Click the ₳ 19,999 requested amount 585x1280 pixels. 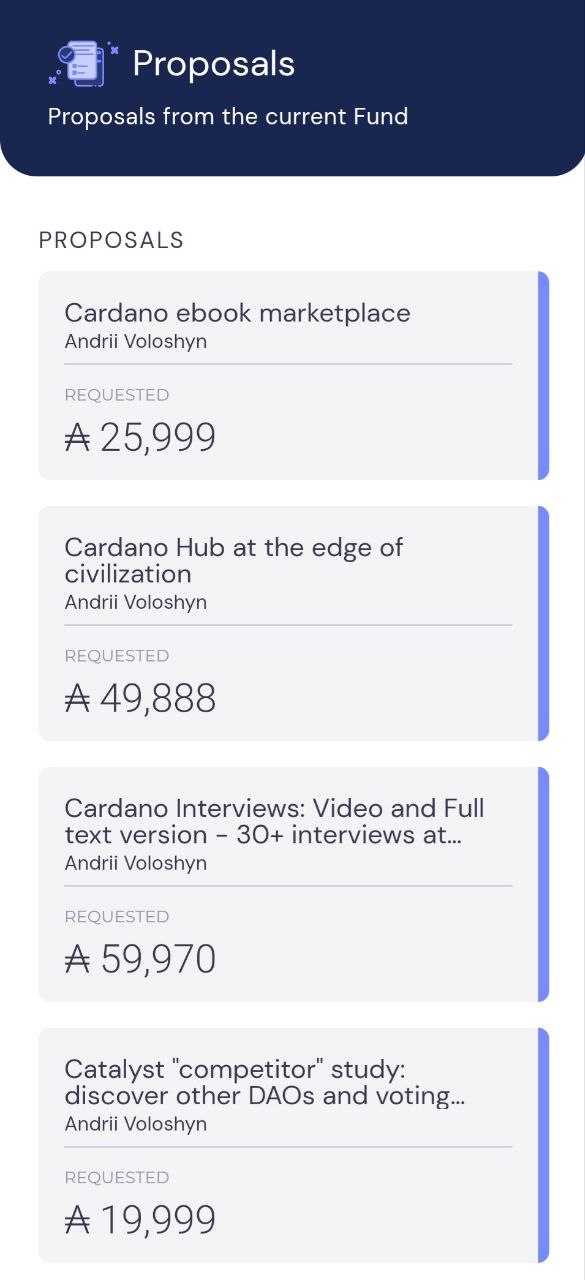click(x=140, y=1221)
